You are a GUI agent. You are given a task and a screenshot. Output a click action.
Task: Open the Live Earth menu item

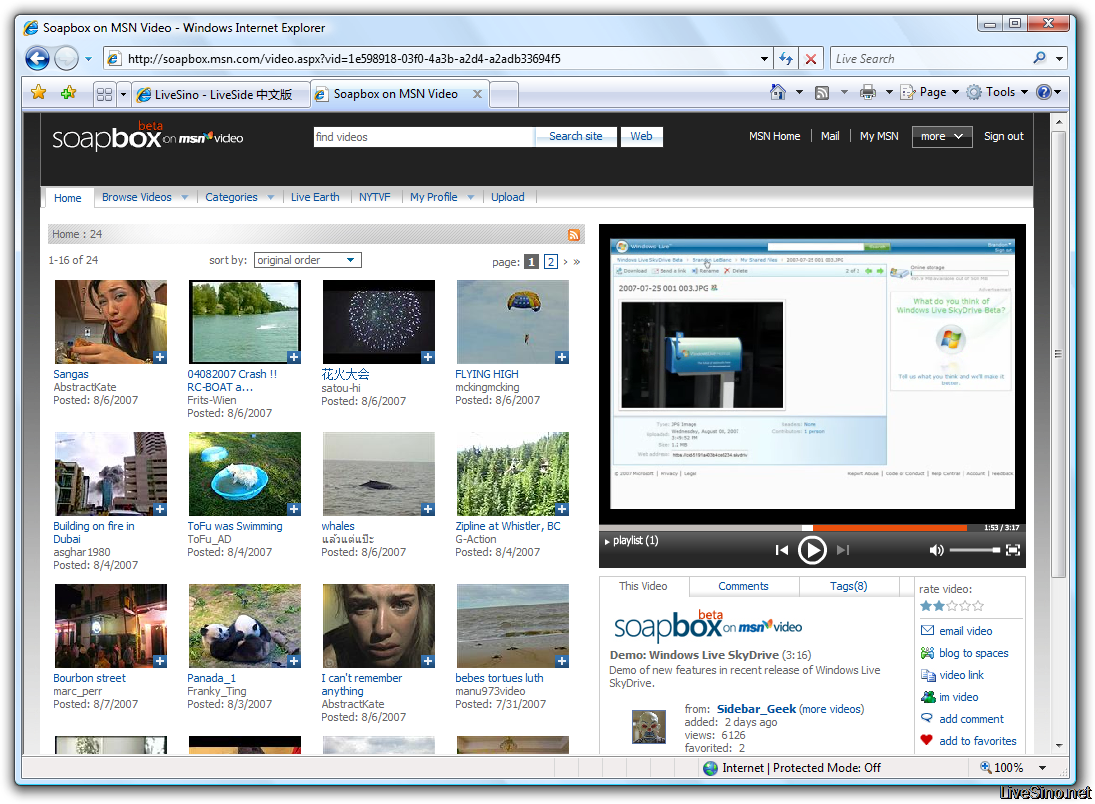tap(315, 197)
